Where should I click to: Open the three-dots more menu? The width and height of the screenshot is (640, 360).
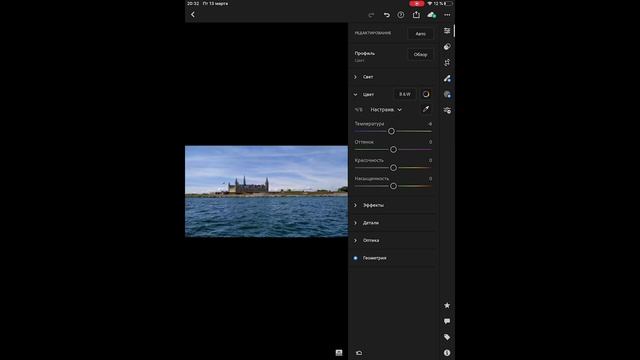(447, 15)
